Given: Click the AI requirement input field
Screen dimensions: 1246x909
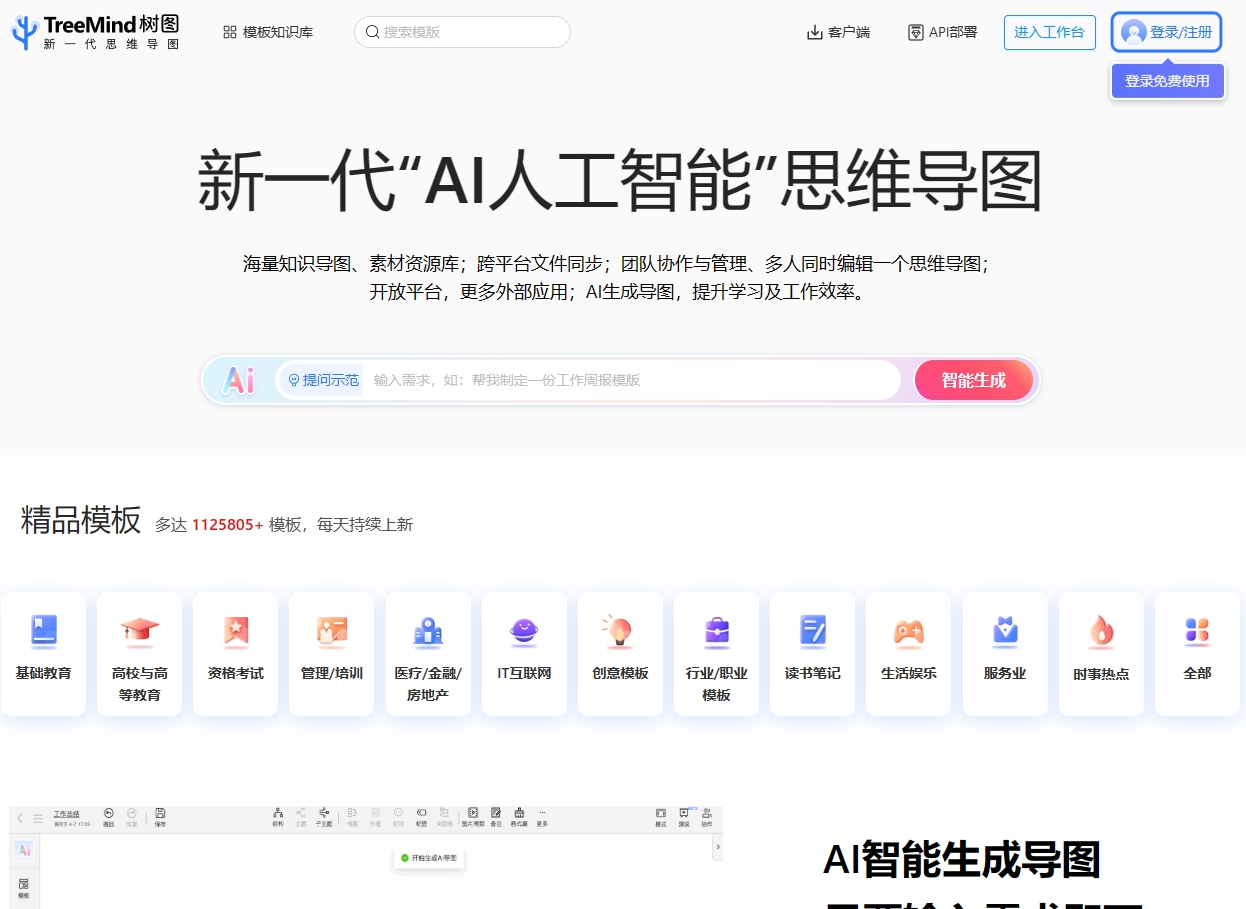Looking at the screenshot, I should [x=630, y=380].
